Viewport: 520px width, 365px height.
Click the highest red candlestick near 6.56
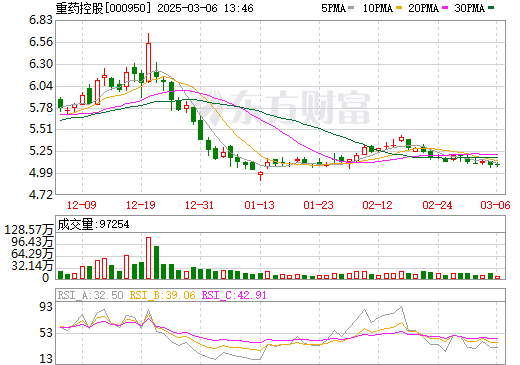(x=148, y=62)
